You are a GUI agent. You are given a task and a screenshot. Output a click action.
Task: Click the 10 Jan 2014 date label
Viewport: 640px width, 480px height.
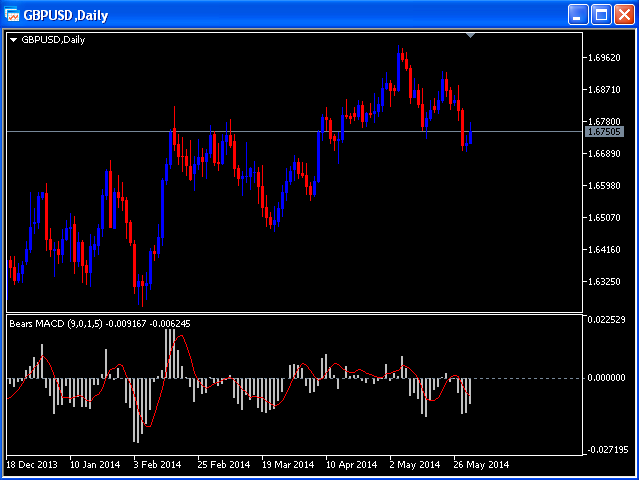coord(96,464)
